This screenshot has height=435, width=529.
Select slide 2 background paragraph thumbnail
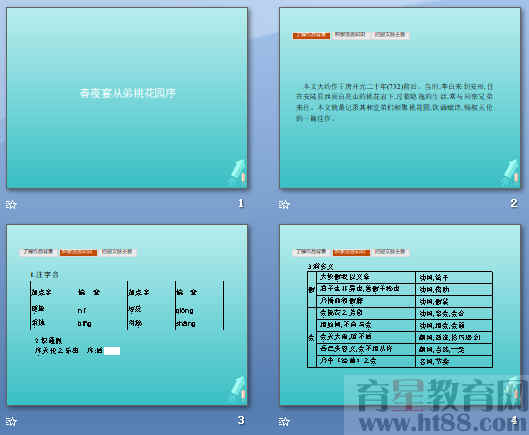click(x=400, y=98)
